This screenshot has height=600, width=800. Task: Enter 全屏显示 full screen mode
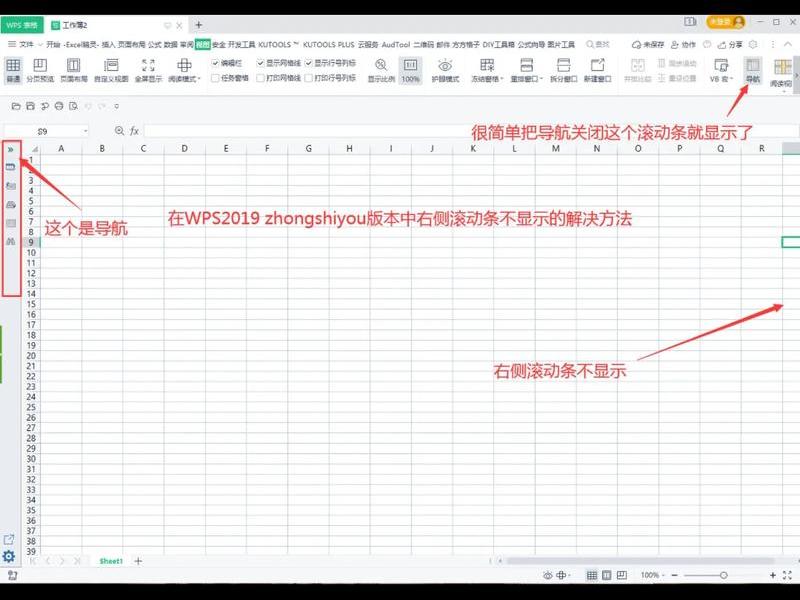pyautogui.click(x=148, y=70)
